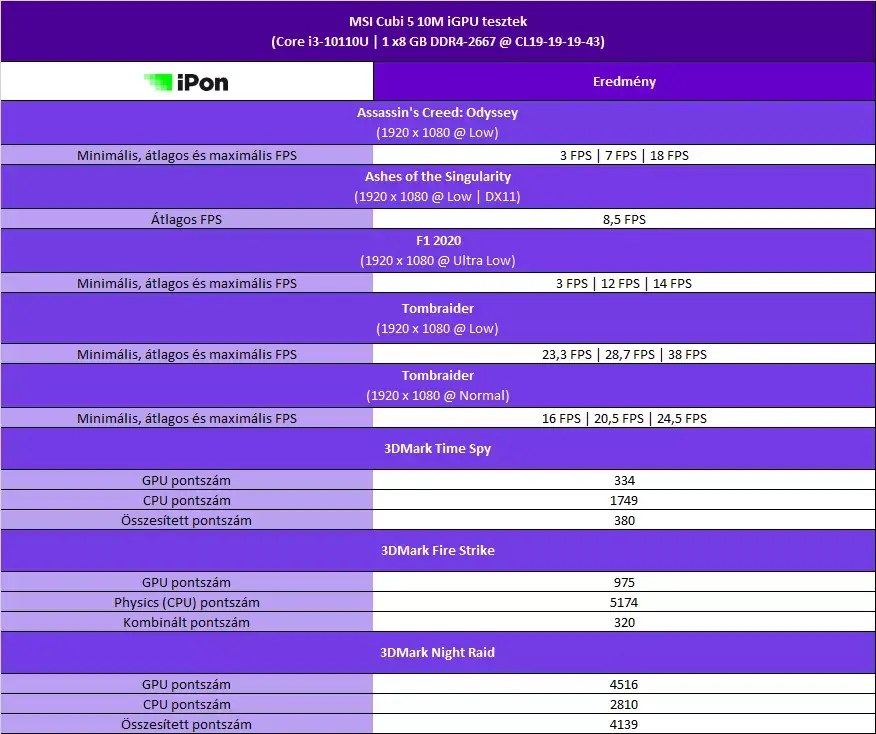Image resolution: width=876 pixels, height=734 pixels.
Task: Click the '(1920 x 1080 @ Low | DX11)' line
Action: [437, 197]
